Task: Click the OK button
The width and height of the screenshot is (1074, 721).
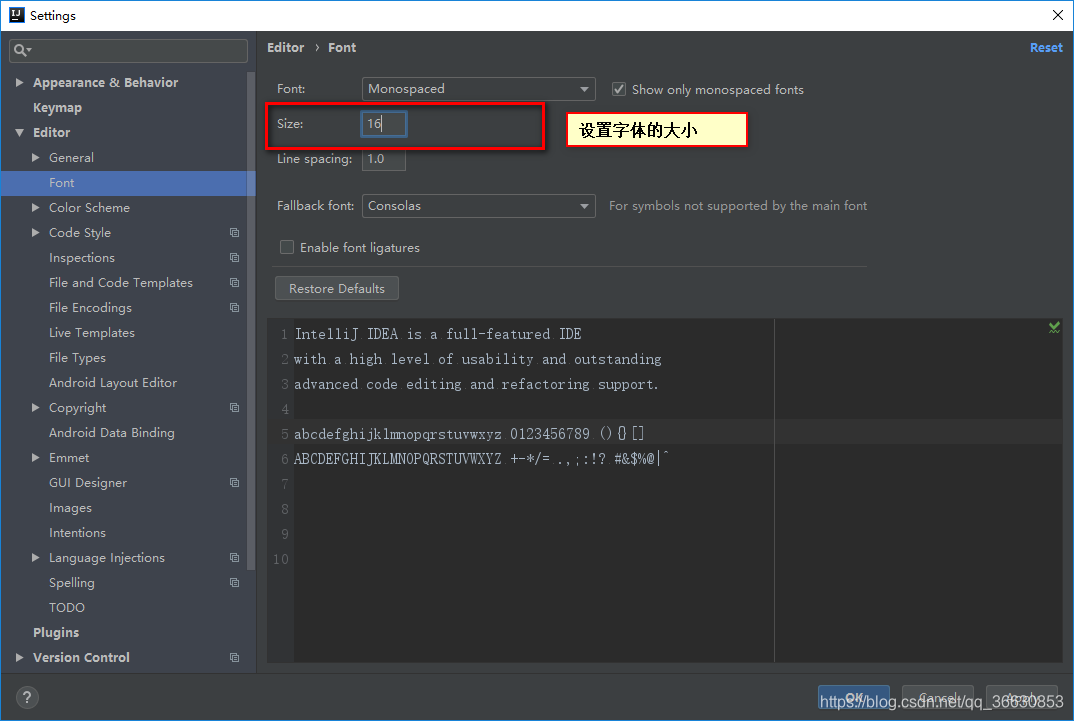Action: (x=853, y=698)
